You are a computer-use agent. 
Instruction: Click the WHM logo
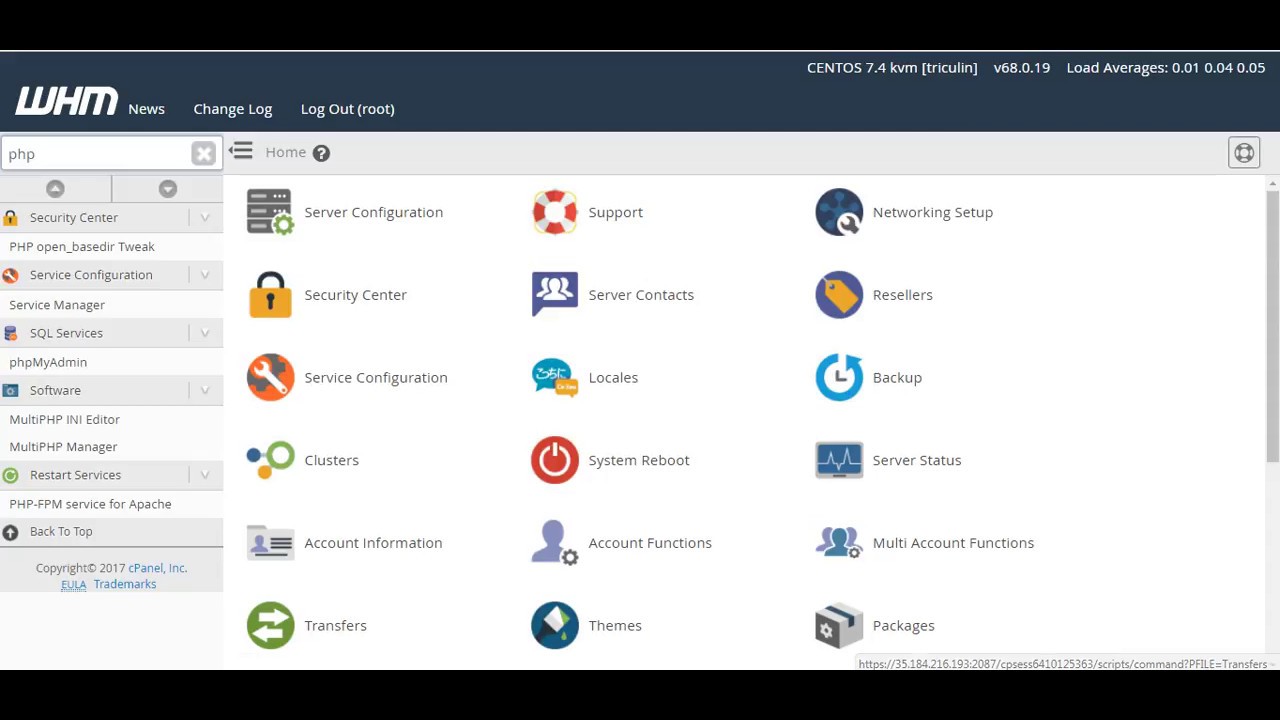(66, 101)
